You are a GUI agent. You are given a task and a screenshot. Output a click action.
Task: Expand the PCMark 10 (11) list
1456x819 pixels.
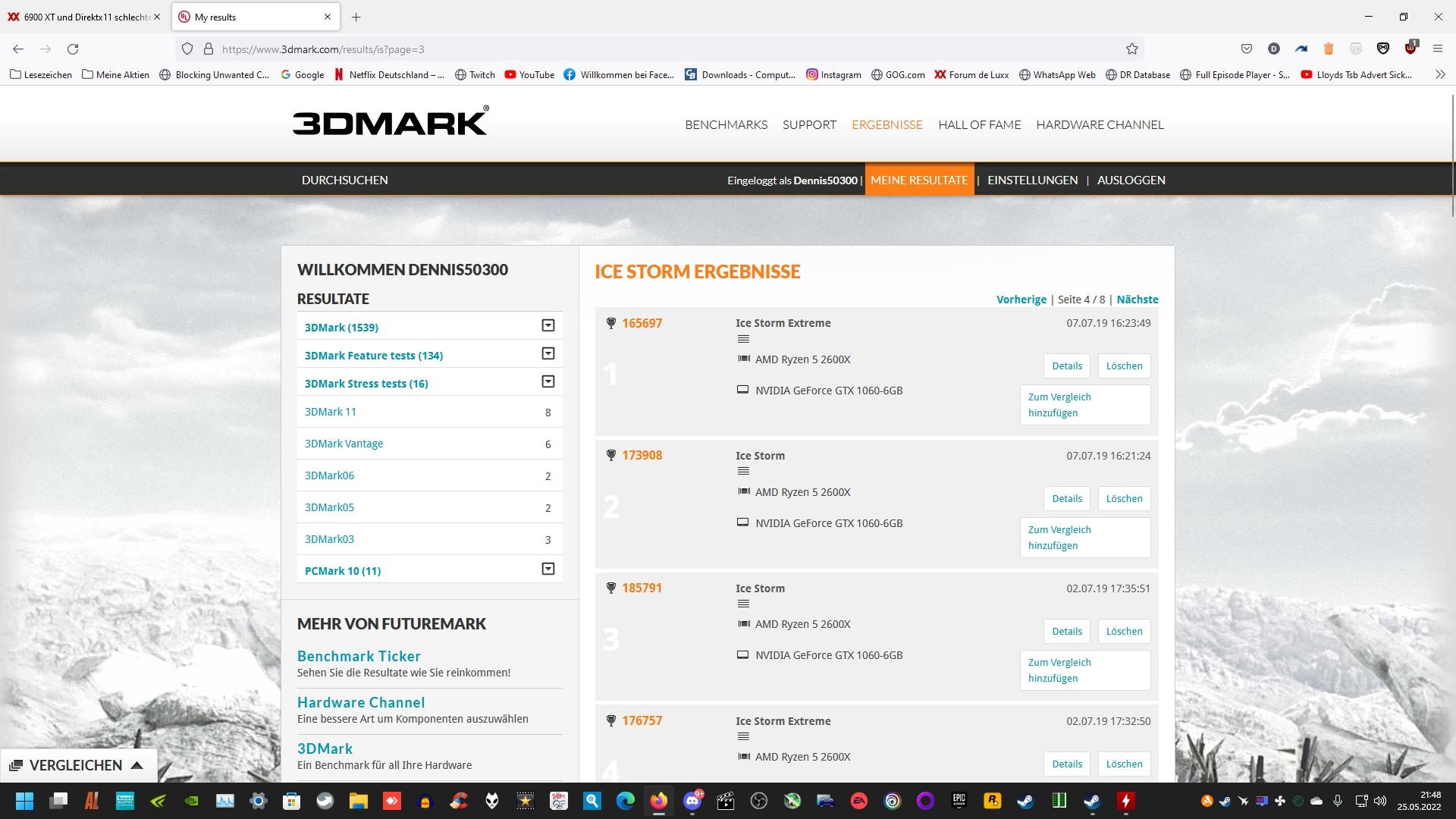548,570
